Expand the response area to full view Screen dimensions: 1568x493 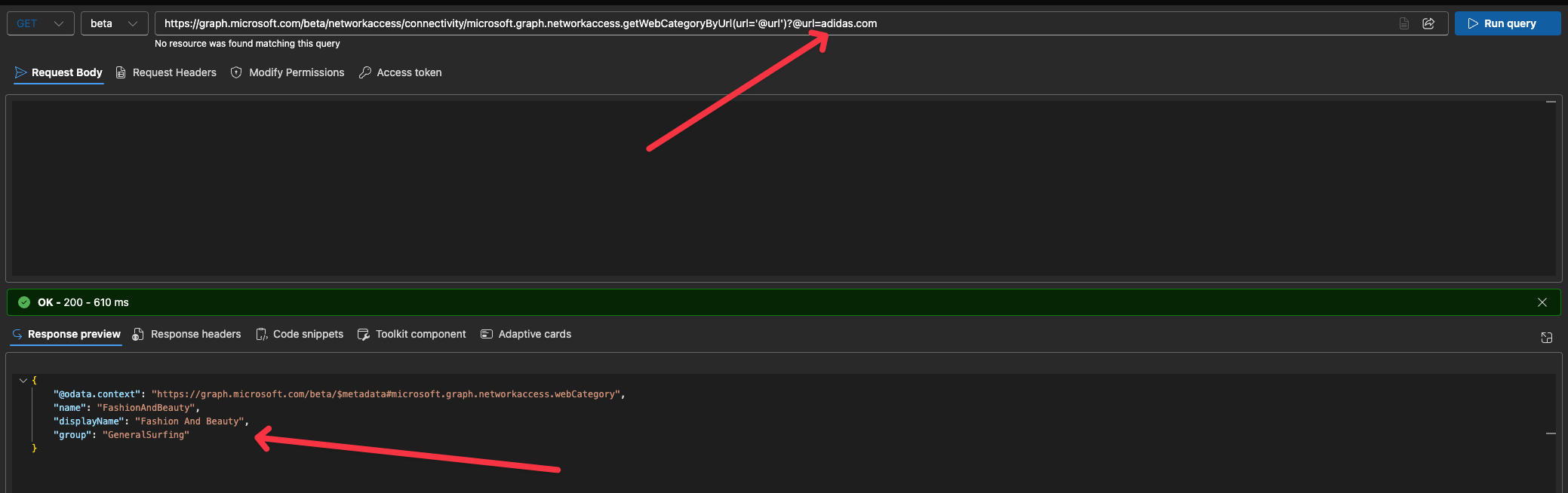click(x=1546, y=338)
